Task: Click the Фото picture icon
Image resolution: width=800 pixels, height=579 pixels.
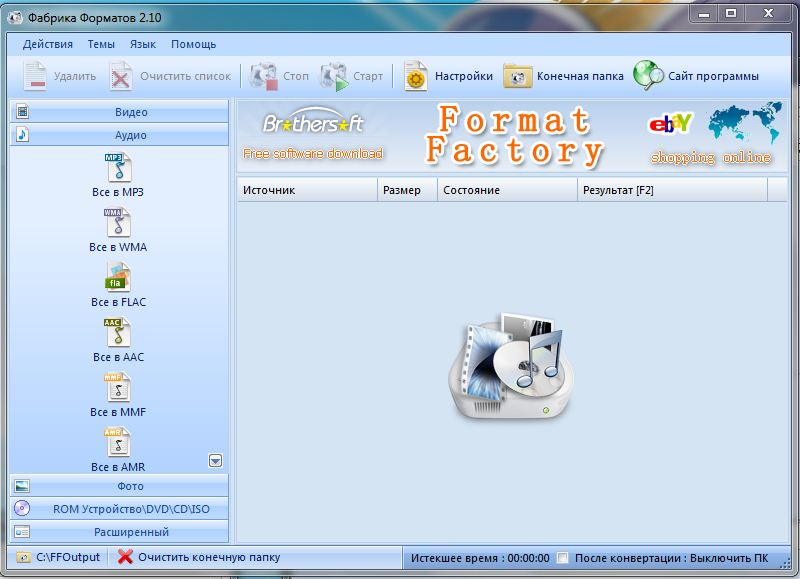Action: pyautogui.click(x=22, y=486)
